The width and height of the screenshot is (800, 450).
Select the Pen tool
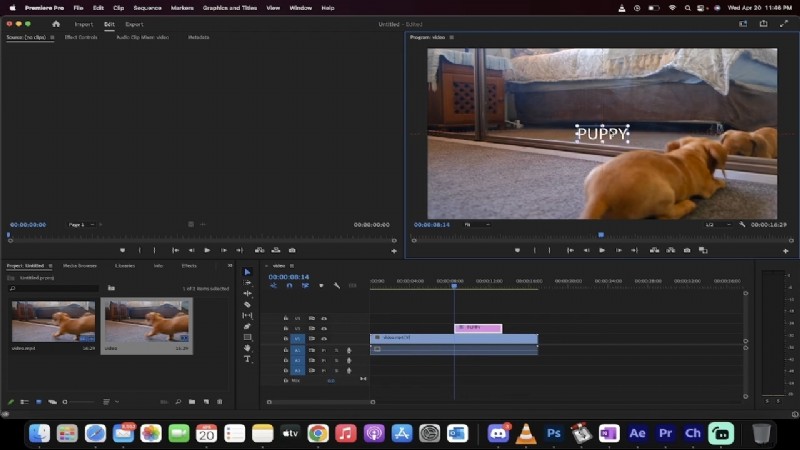tap(247, 326)
